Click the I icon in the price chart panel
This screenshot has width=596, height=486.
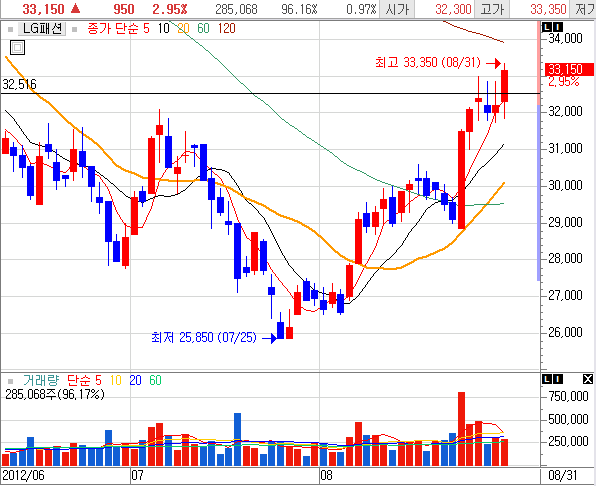[x=558, y=27]
